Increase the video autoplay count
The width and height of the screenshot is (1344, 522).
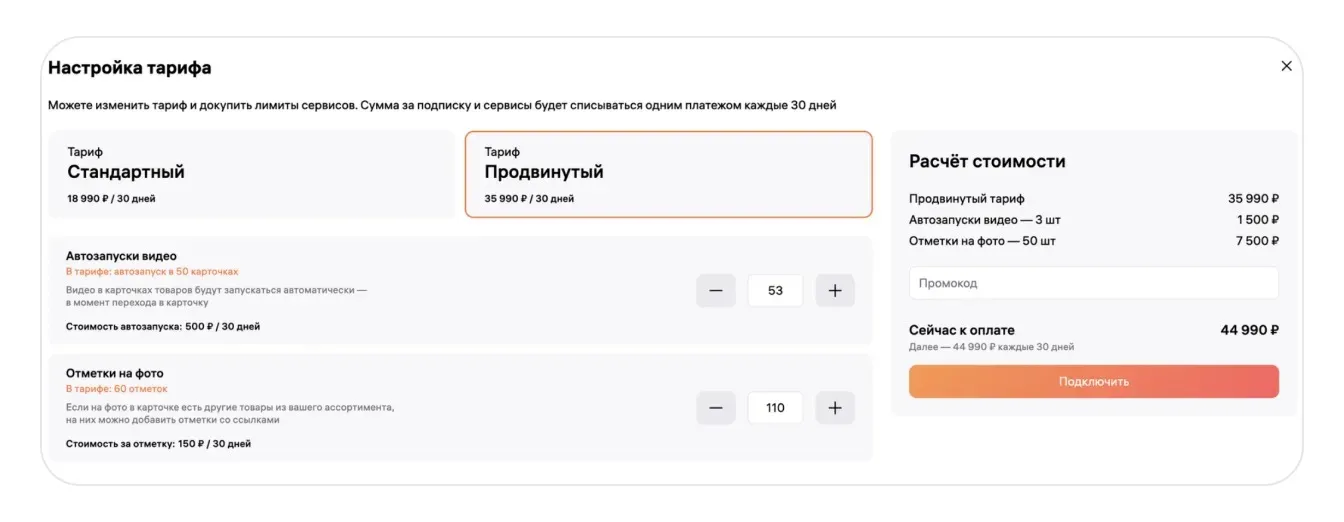point(835,291)
